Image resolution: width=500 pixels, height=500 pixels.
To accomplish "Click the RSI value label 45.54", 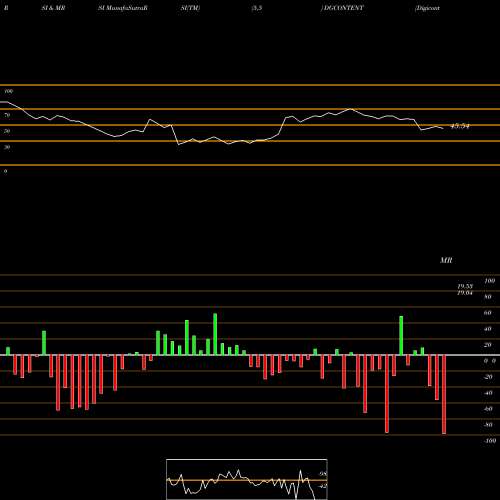I will pyautogui.click(x=460, y=126).
